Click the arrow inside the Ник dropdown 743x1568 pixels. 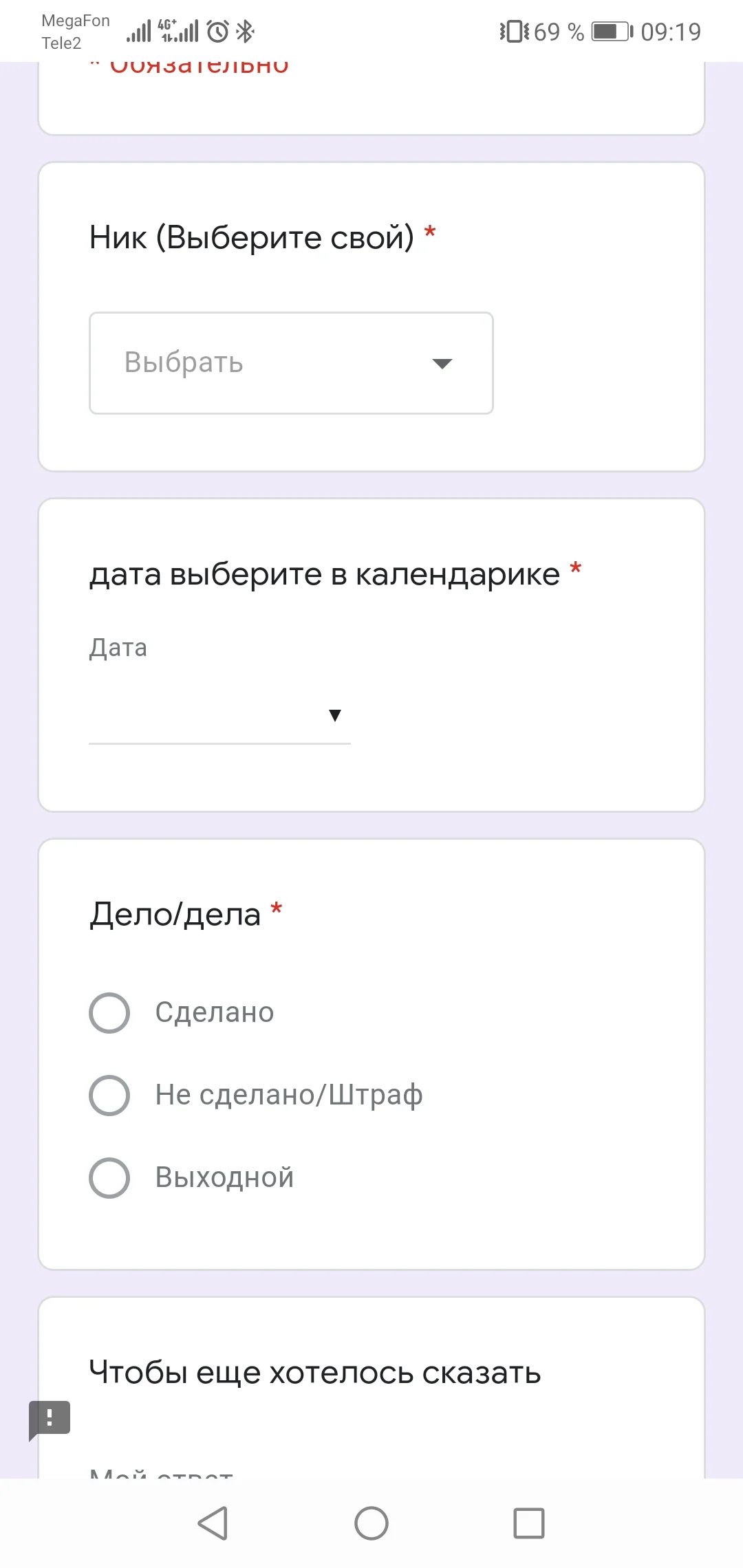pyautogui.click(x=442, y=363)
